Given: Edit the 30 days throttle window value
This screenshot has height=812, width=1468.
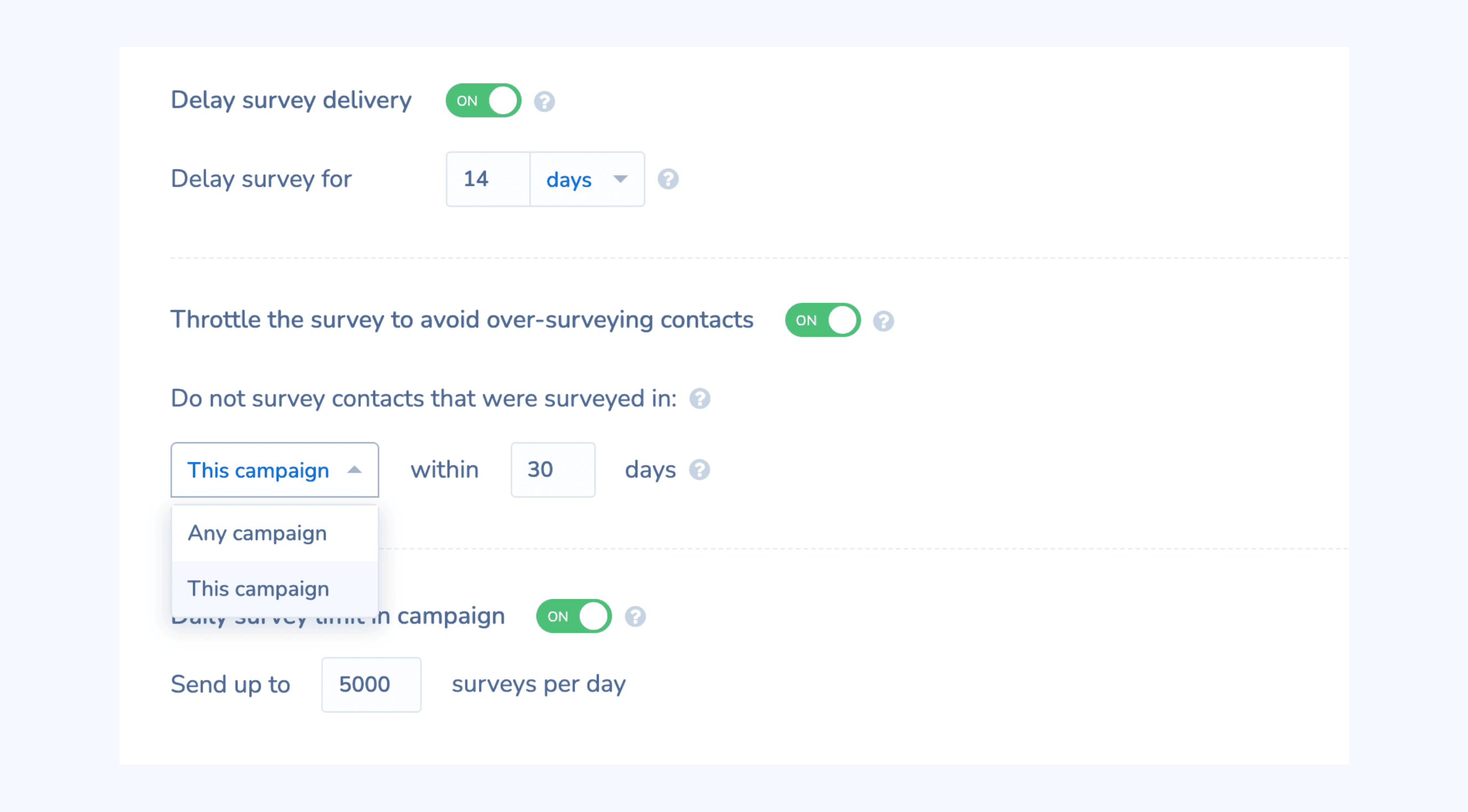Looking at the screenshot, I should pos(552,469).
